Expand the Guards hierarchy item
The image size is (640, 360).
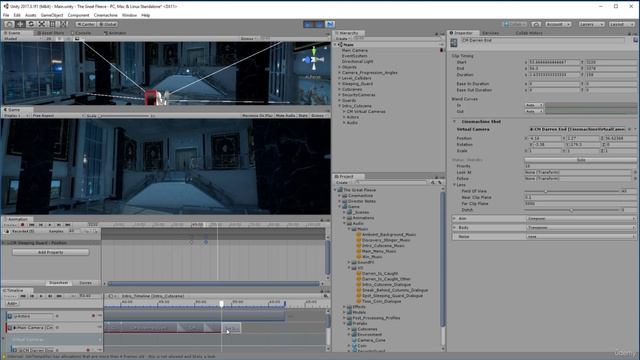(340, 100)
